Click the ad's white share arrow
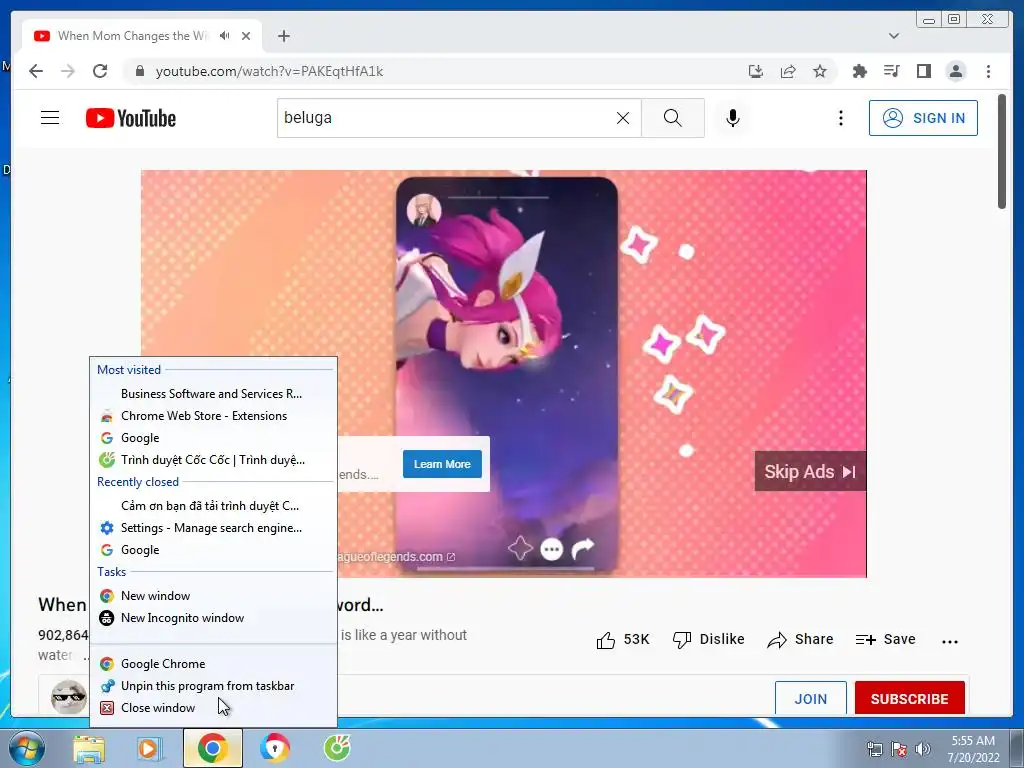Viewport: 1024px width, 768px height. [x=583, y=549]
